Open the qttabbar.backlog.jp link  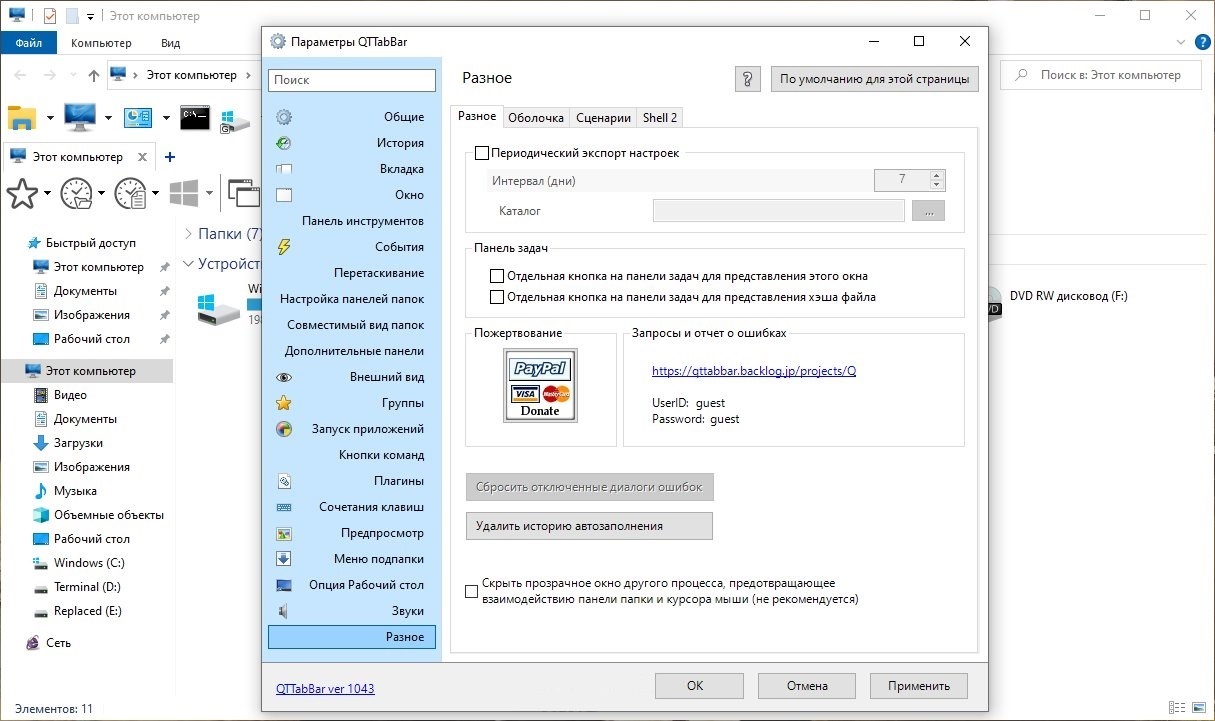coord(754,370)
